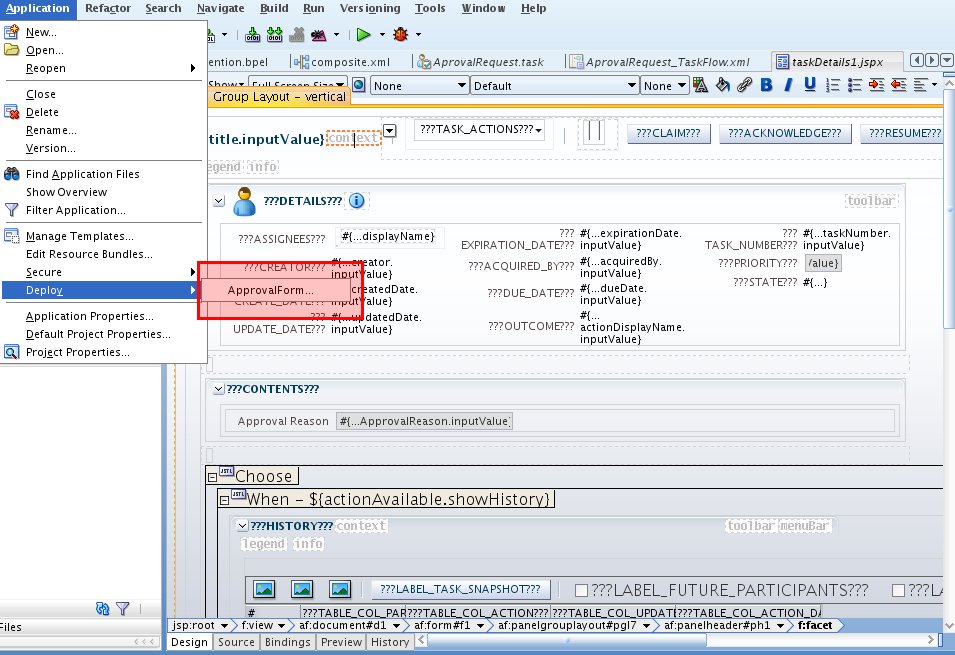Toggle Bold formatting
Image resolution: width=955 pixels, height=655 pixels.
[766, 85]
